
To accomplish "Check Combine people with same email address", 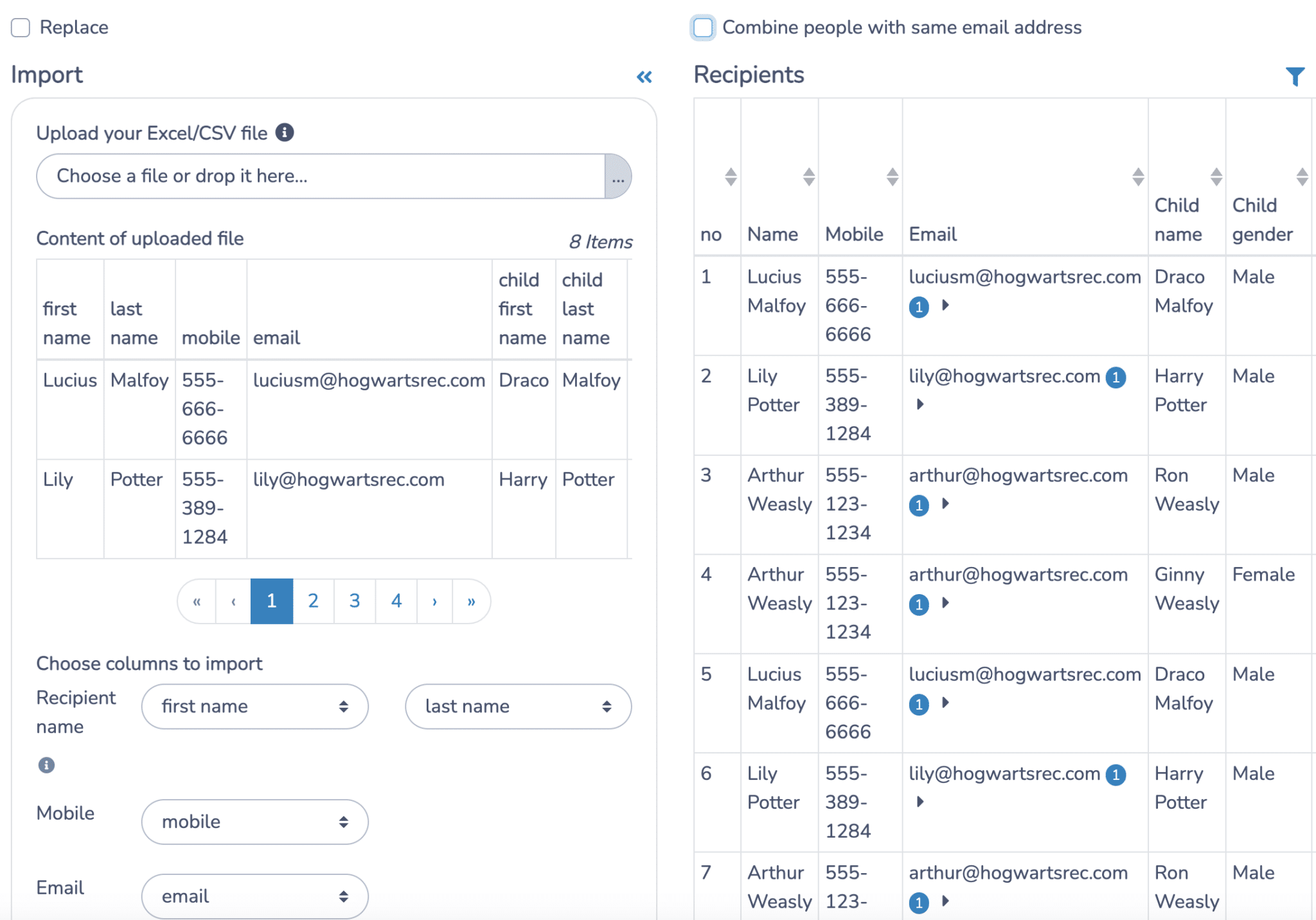I will (703, 28).
